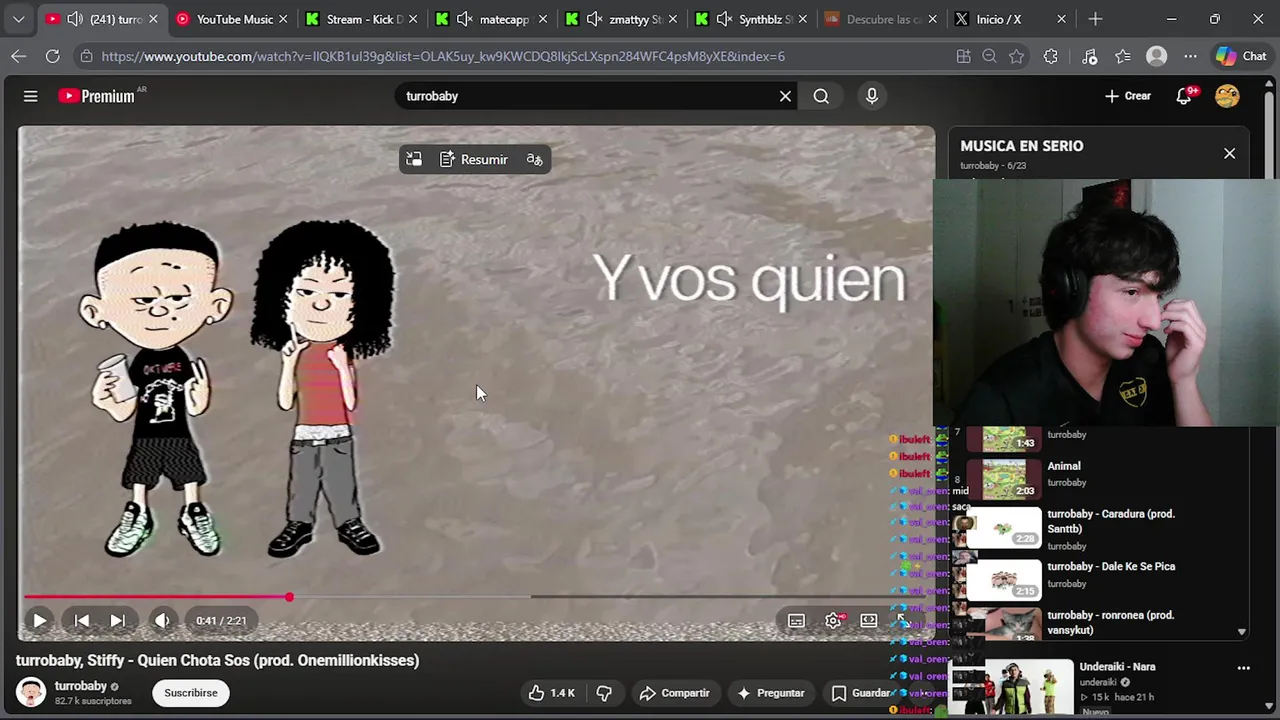Subscribe with the Suscribirse button
1280x720 pixels.
(191, 693)
